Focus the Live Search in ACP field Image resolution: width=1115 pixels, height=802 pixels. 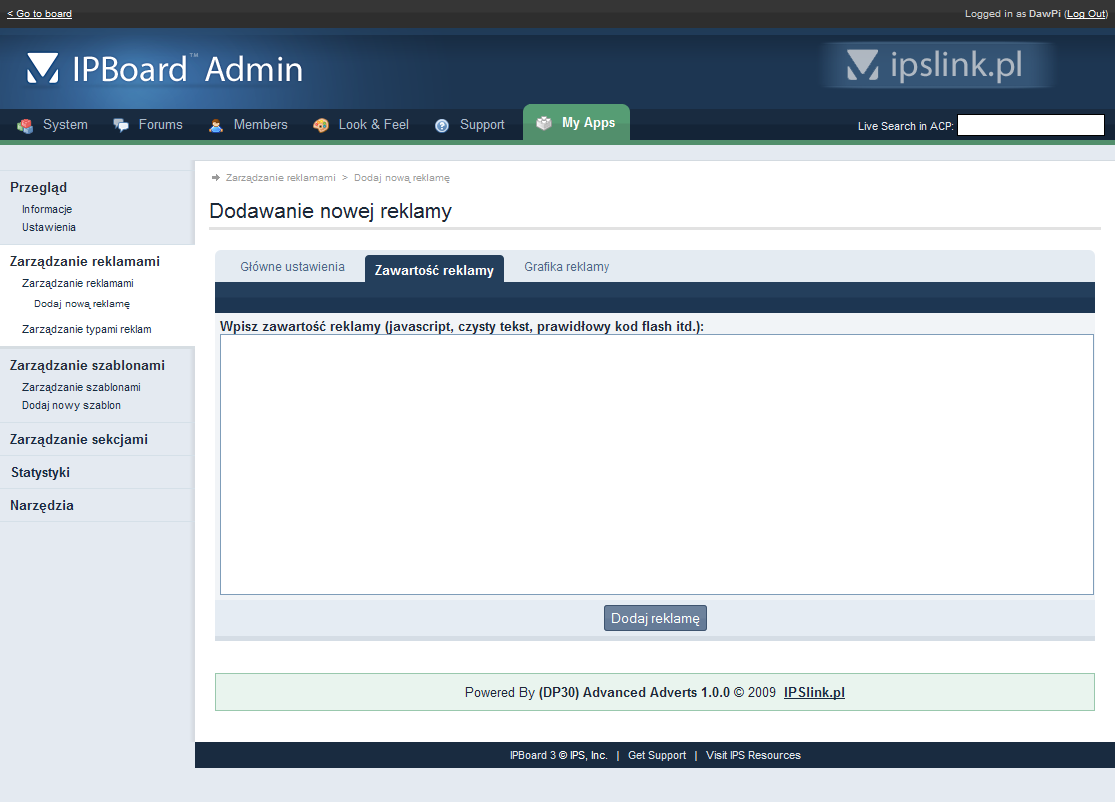pos(1030,125)
